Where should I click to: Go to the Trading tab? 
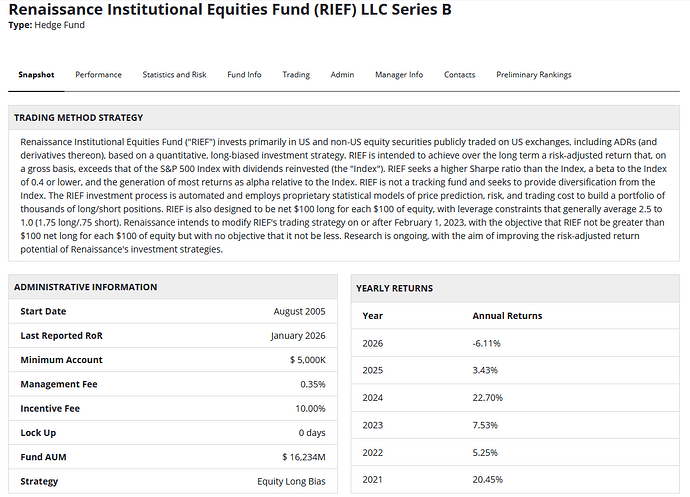pyautogui.click(x=296, y=75)
